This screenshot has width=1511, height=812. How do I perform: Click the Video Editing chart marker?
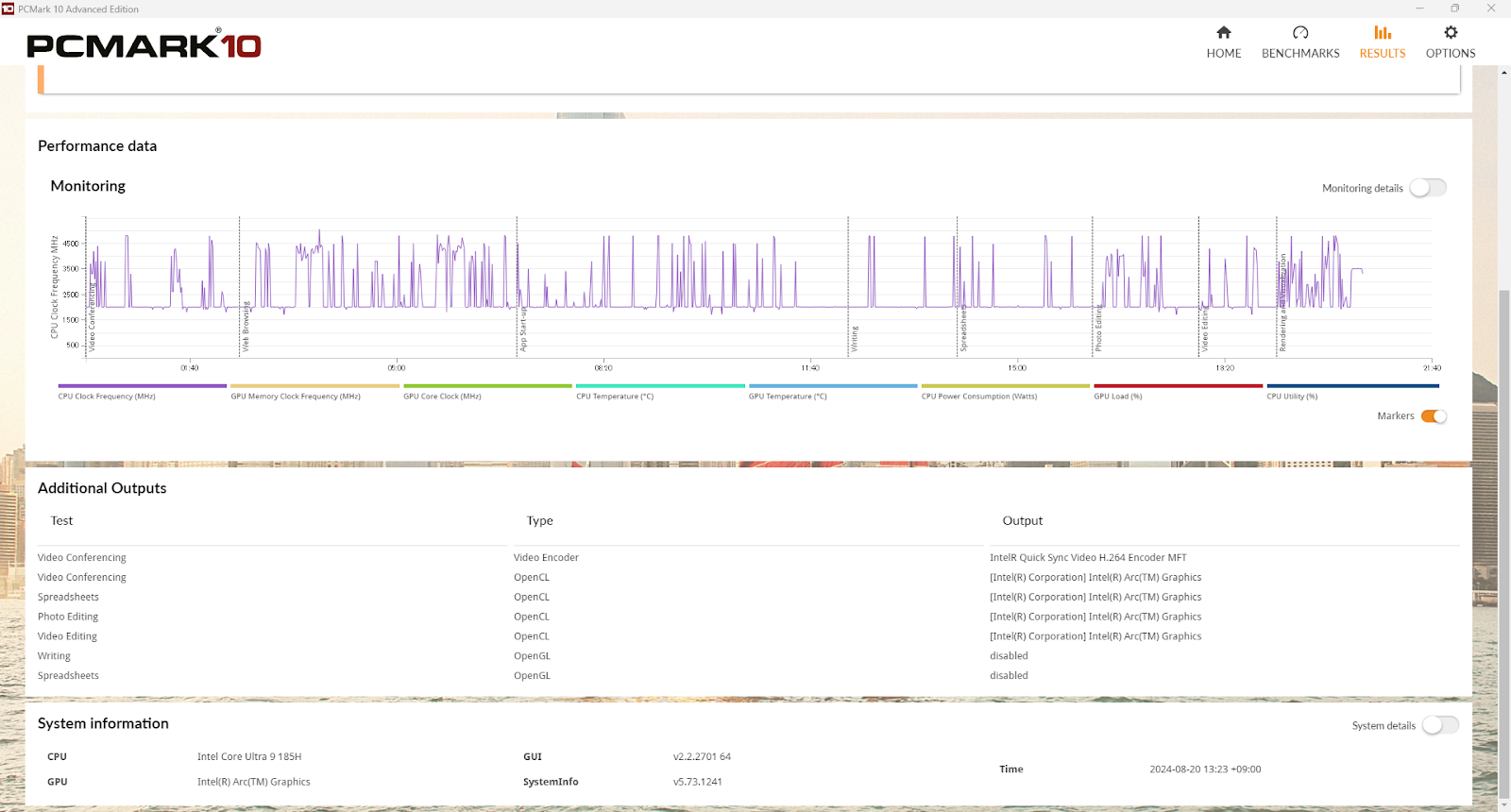tap(1205, 330)
